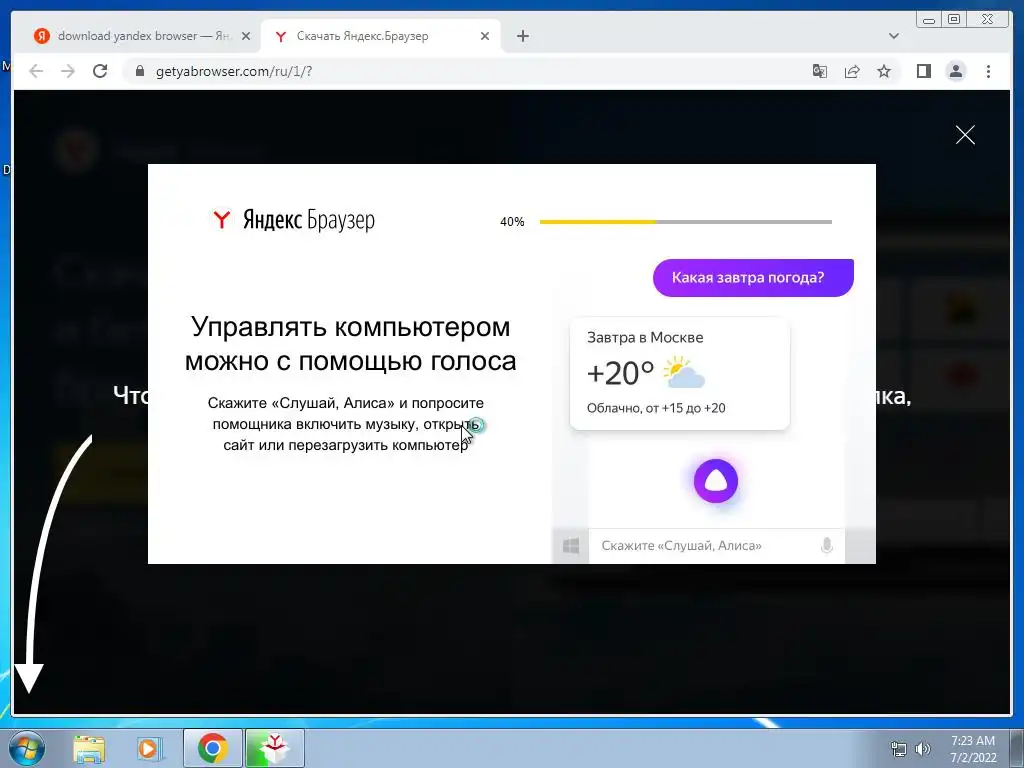Click the text "40%" progress label
The image size is (1024, 768).
point(512,222)
